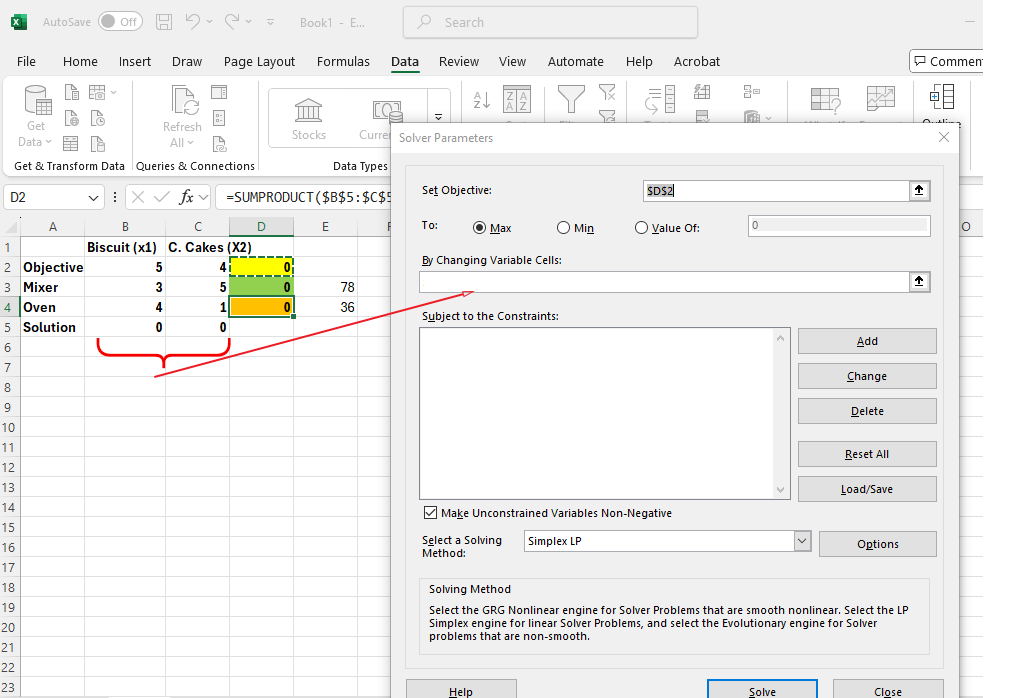Click the Sort A to Z icon
Screen dimensions: 1018x698
[481, 99]
